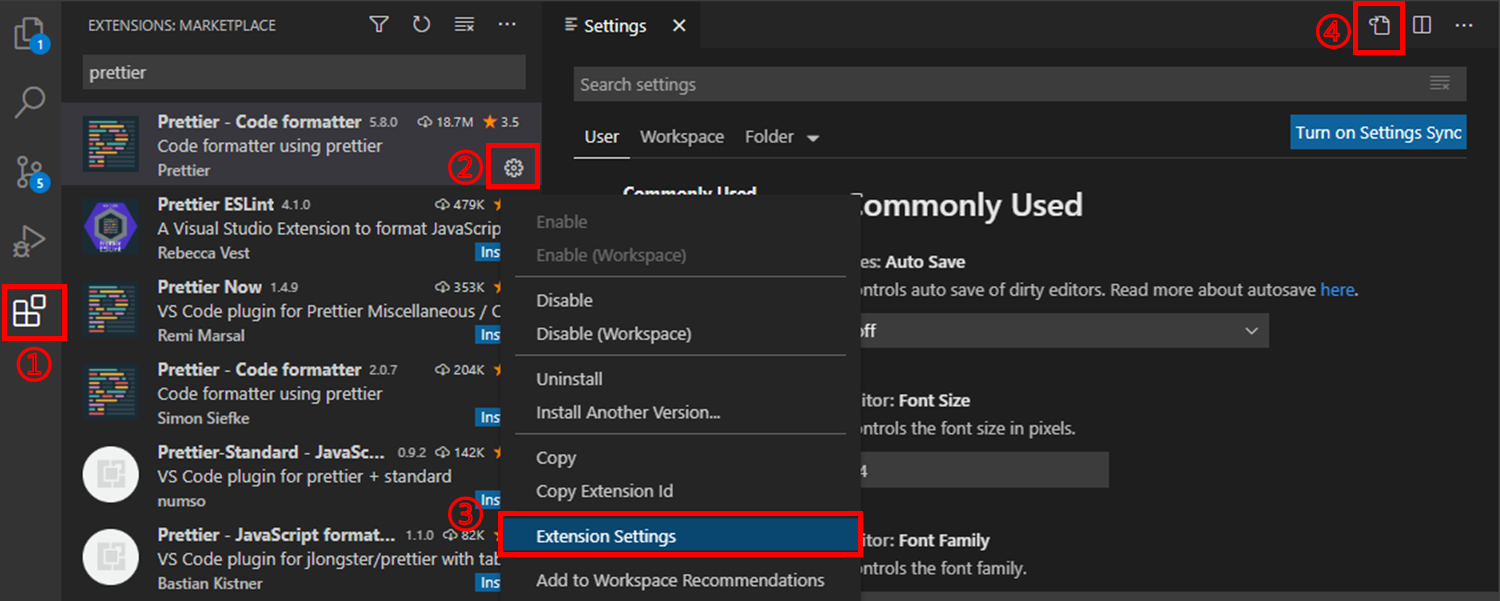Select the User settings tab
Viewport: 1500px width, 601px height.
602,137
